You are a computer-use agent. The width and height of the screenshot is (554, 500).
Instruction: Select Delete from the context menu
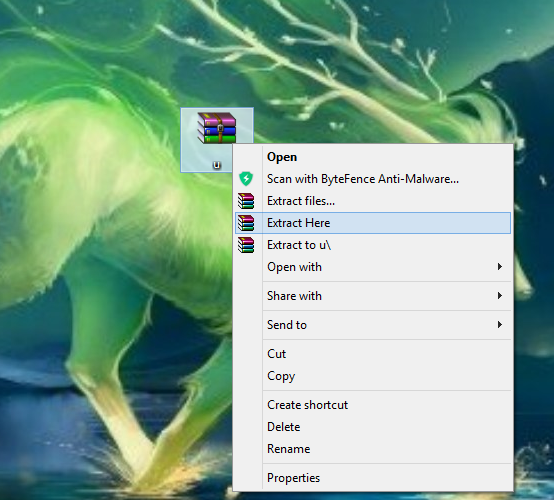(x=373, y=427)
